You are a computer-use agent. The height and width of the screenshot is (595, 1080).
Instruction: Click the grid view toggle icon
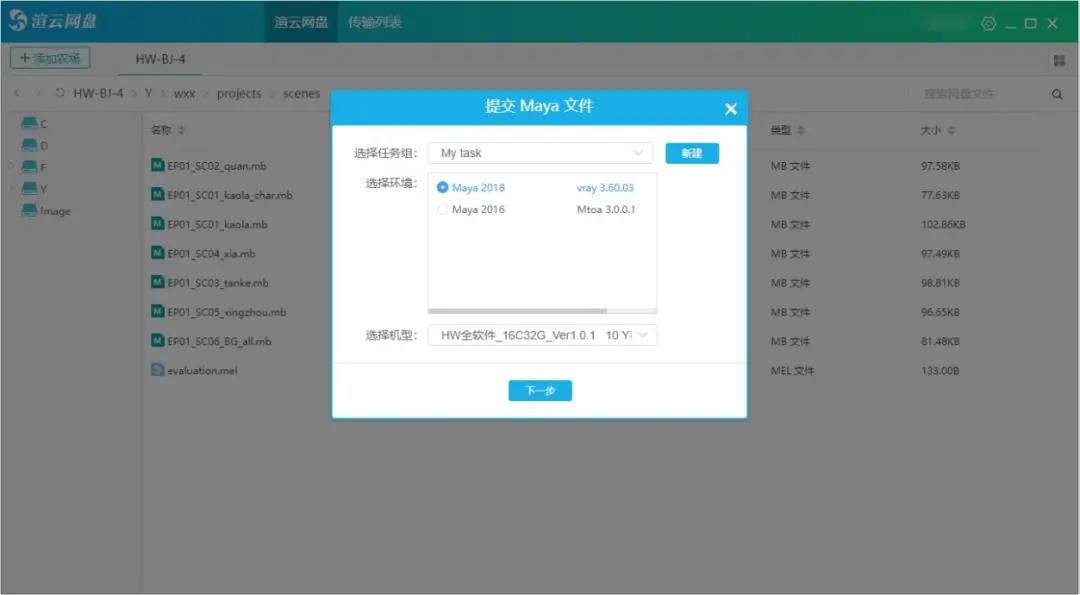point(1058,61)
